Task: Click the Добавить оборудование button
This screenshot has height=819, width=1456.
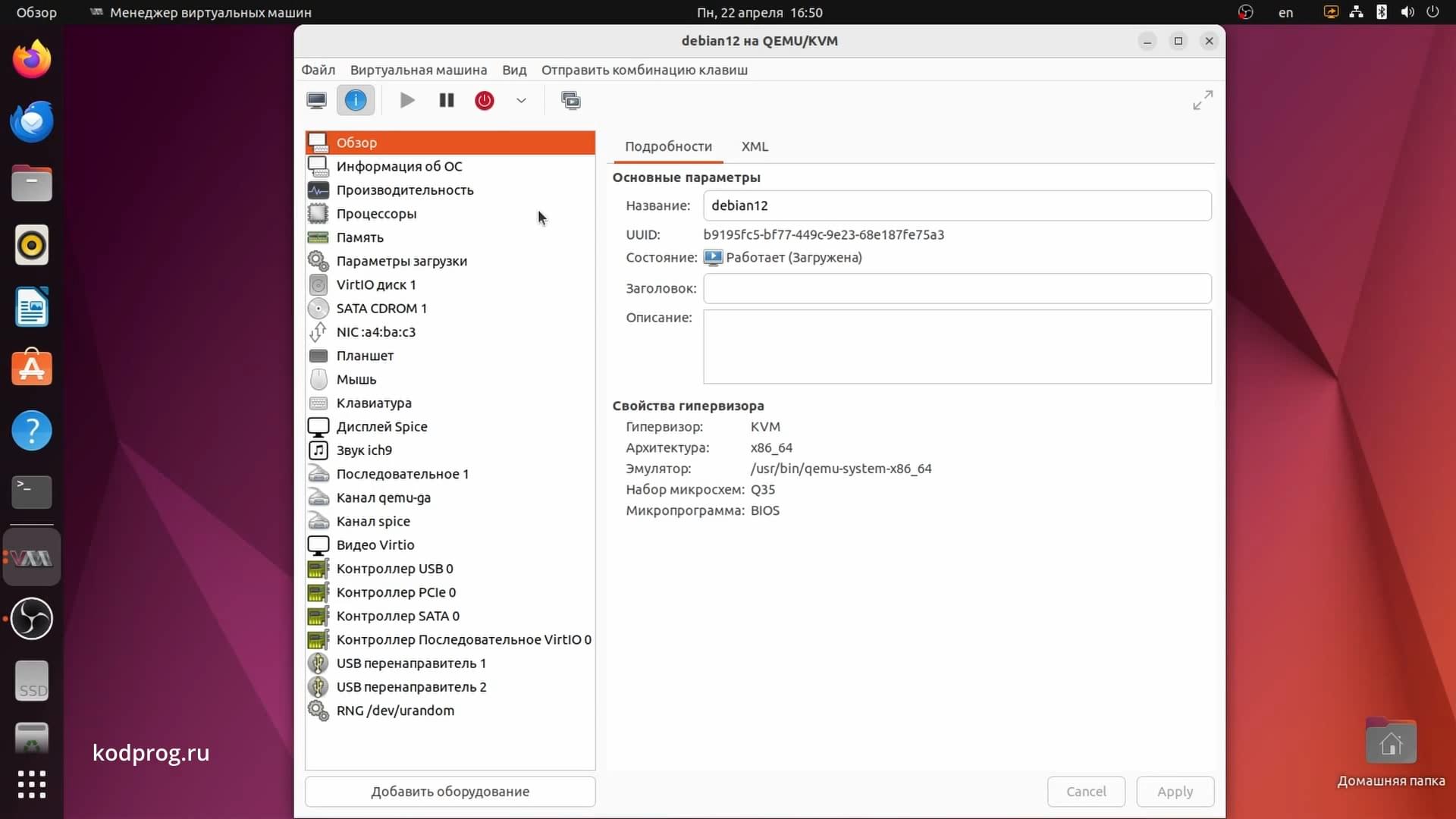Action: (450, 792)
